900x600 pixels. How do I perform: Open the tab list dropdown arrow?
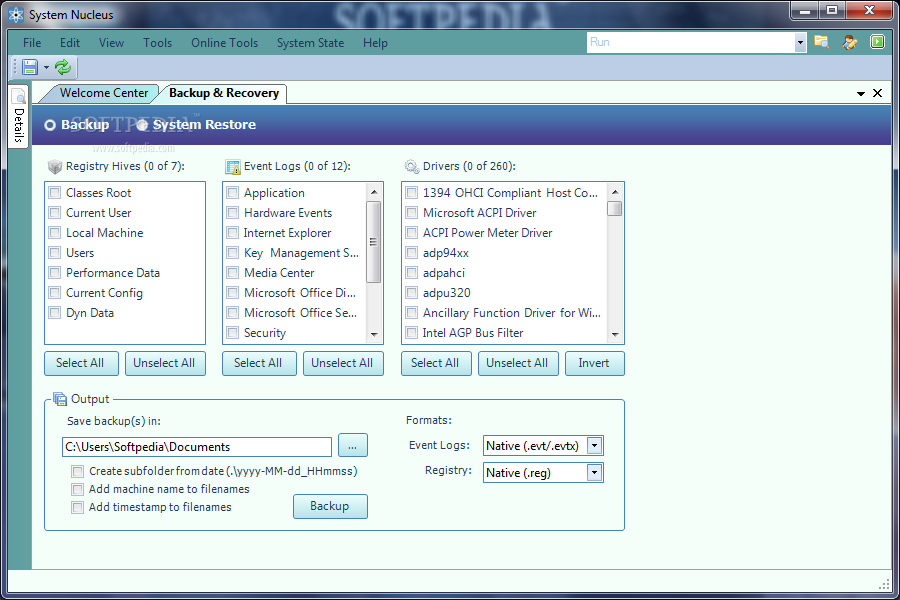pyautogui.click(x=861, y=93)
